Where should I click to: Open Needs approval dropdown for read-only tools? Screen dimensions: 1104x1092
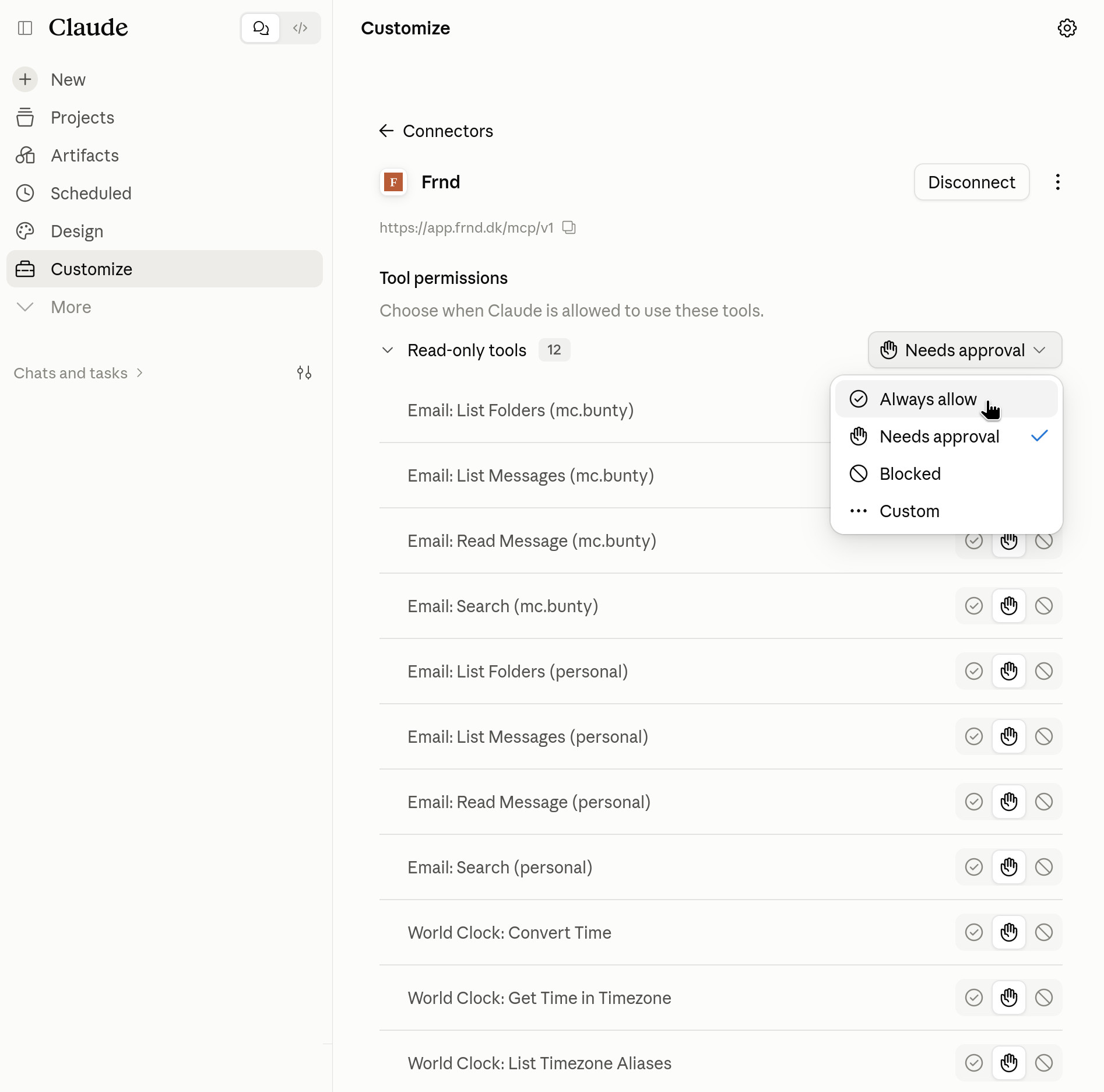[965, 350]
